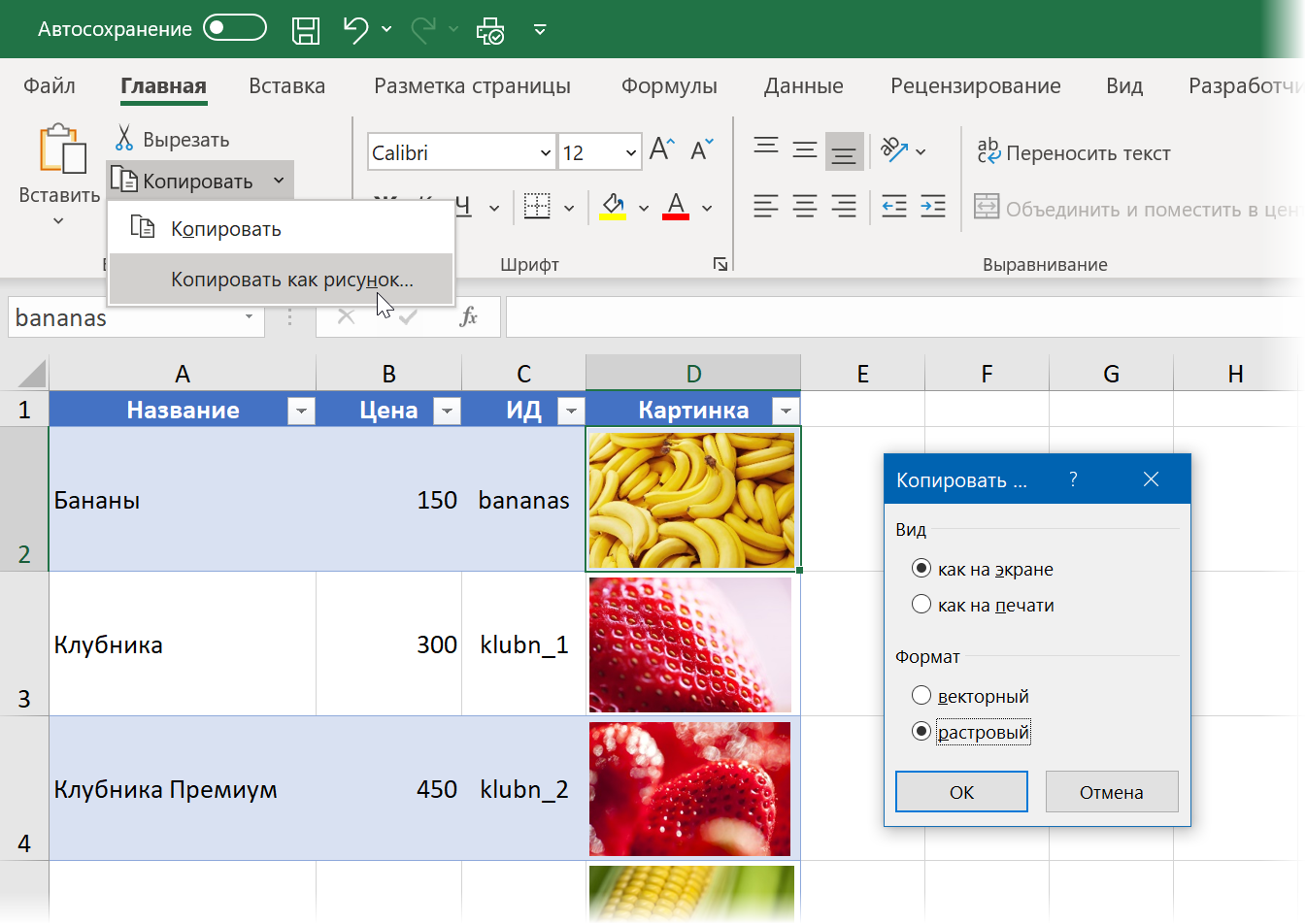This screenshot has height=924, width=1306.
Task: Click the Save floppy disk icon
Action: click(306, 30)
